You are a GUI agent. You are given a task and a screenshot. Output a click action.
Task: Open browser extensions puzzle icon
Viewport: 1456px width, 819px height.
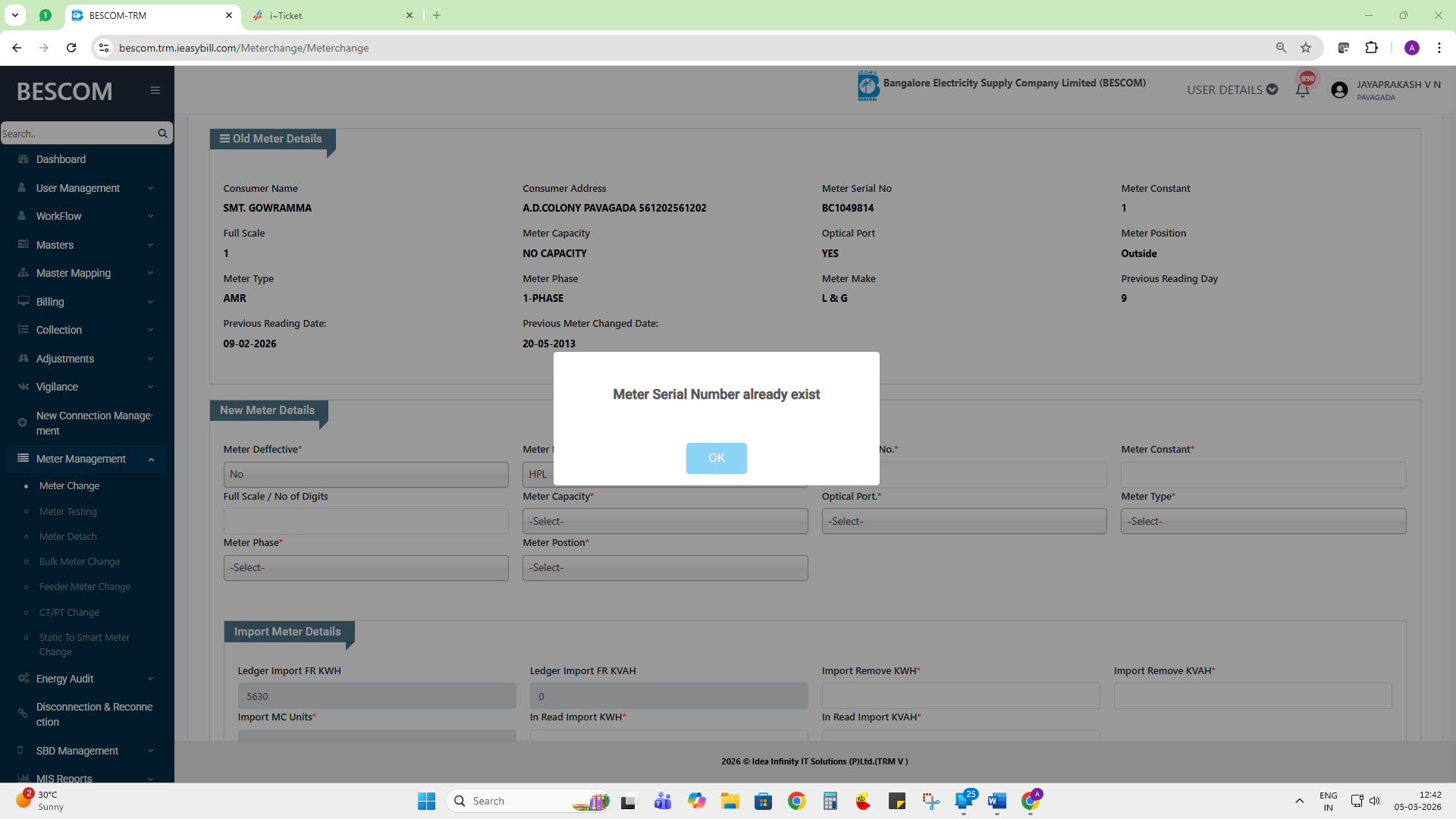1371,48
